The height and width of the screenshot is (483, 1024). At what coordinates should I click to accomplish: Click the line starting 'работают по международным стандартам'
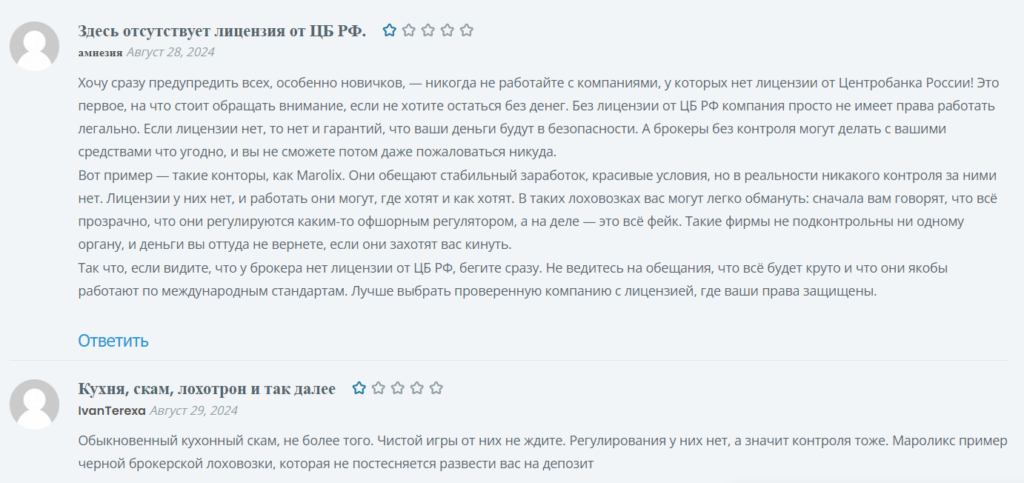(x=477, y=292)
